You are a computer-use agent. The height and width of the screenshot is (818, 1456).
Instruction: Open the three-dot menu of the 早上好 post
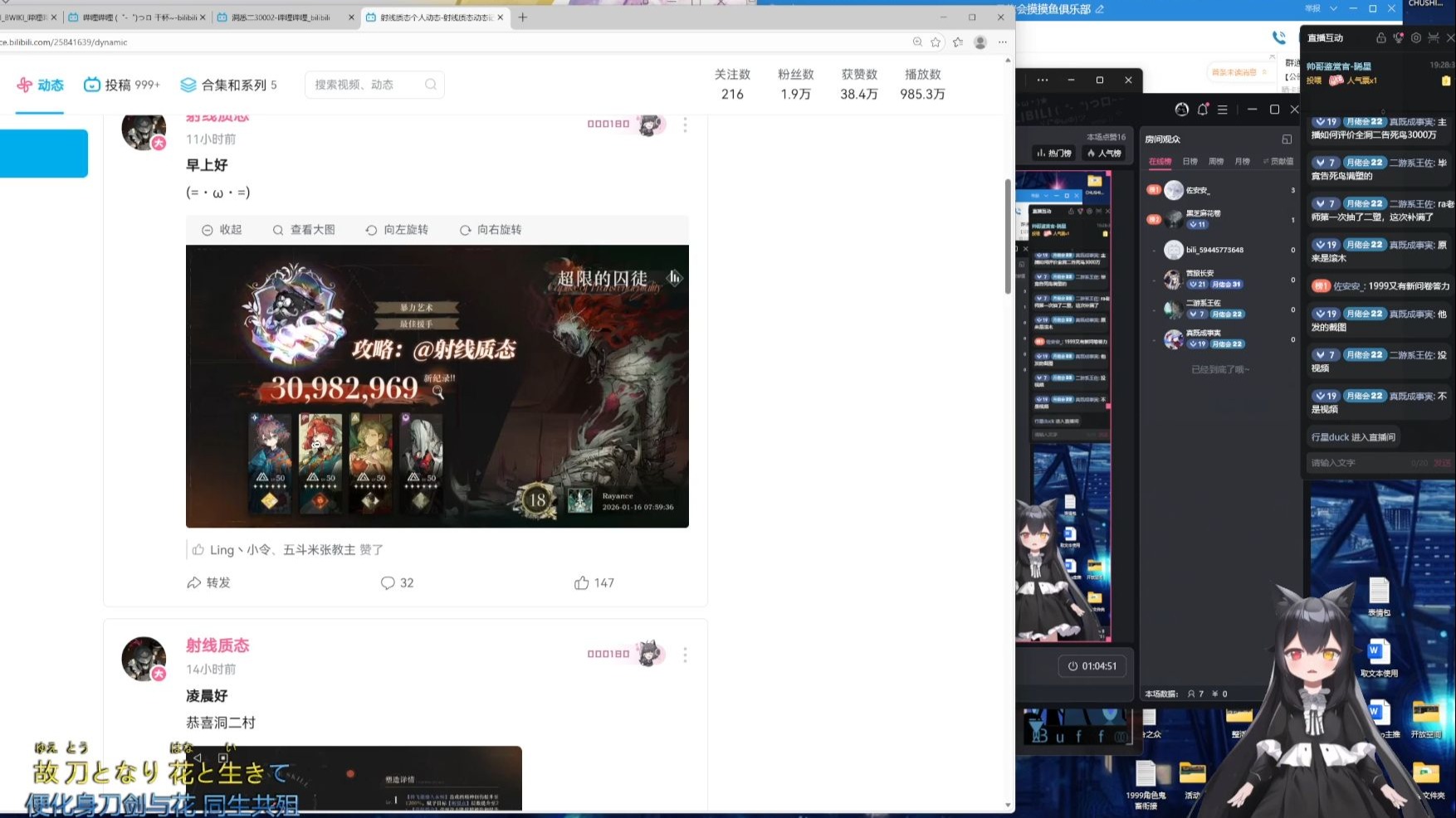coord(685,124)
